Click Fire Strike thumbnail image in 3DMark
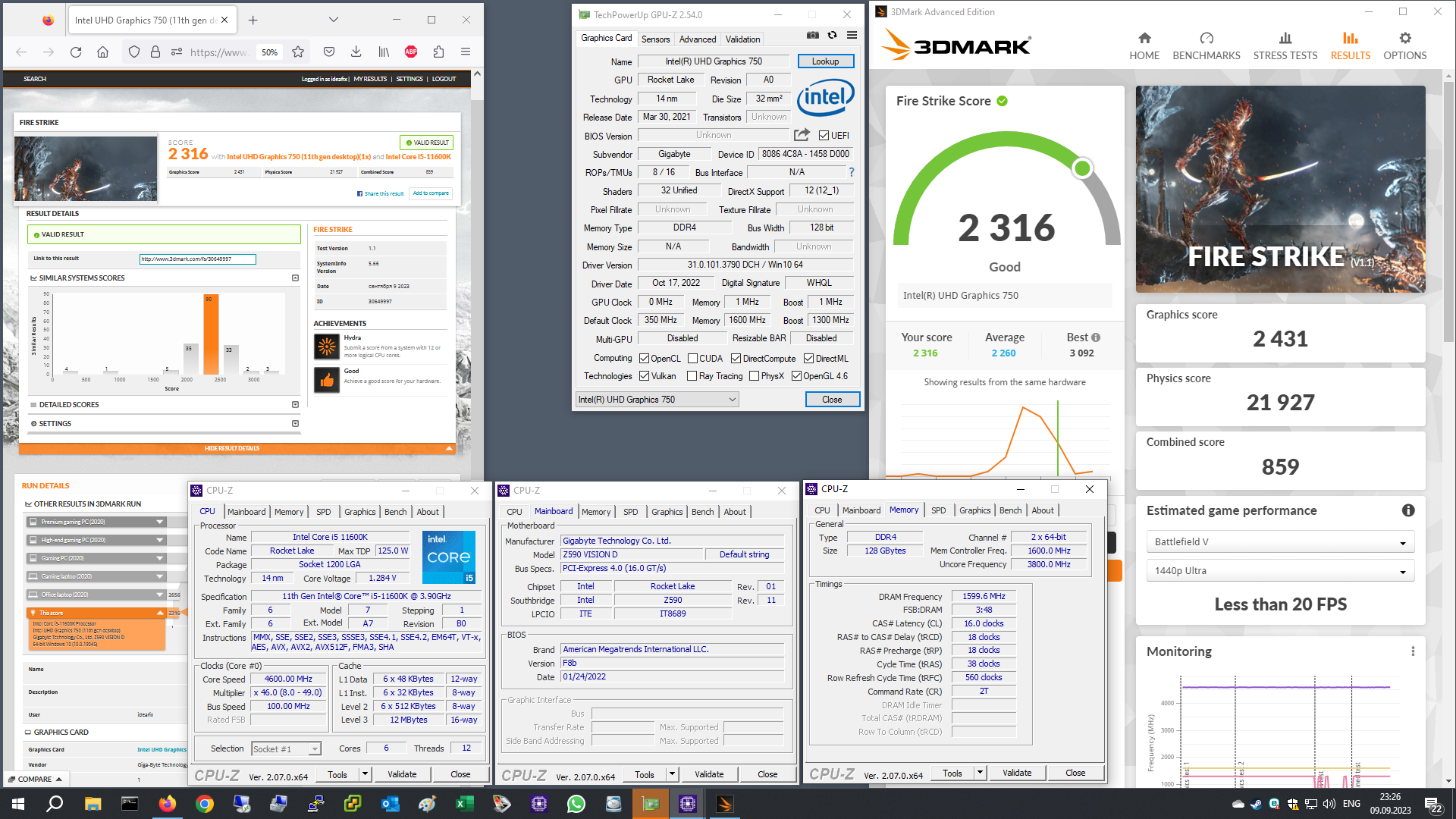Viewport: 1456px width, 819px height. tap(1280, 189)
